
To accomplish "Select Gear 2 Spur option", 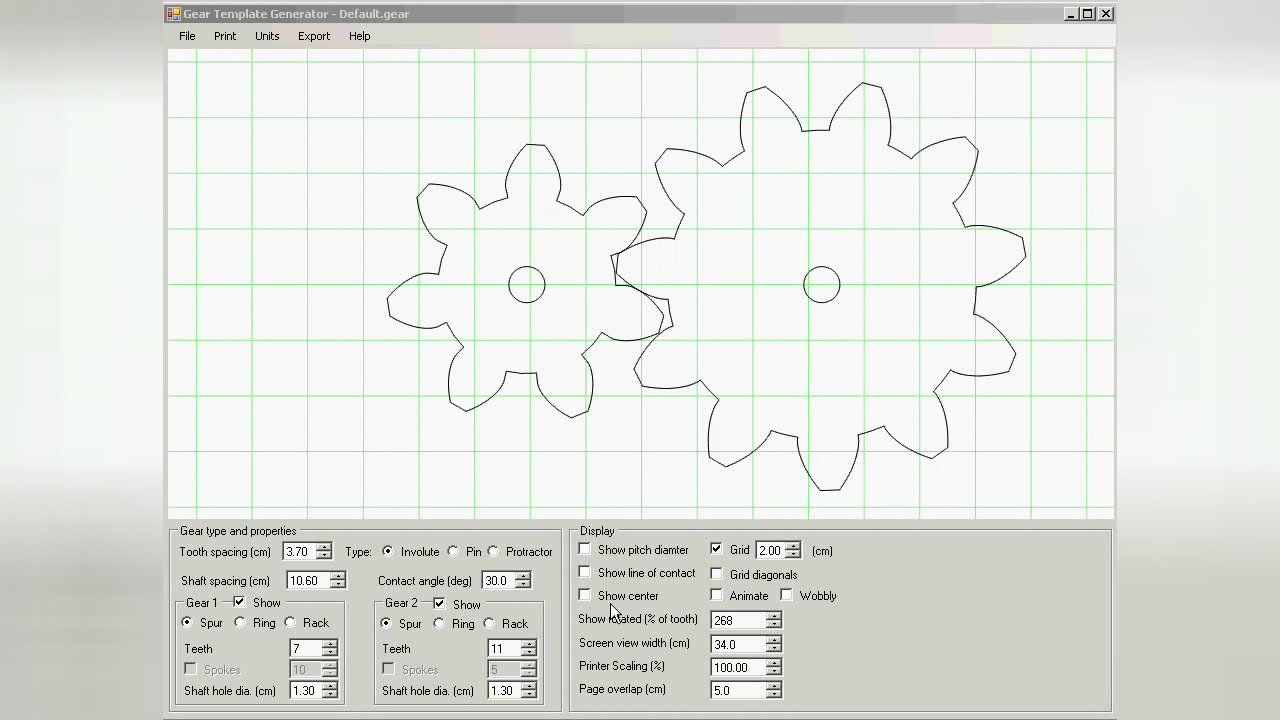I will click(x=386, y=623).
